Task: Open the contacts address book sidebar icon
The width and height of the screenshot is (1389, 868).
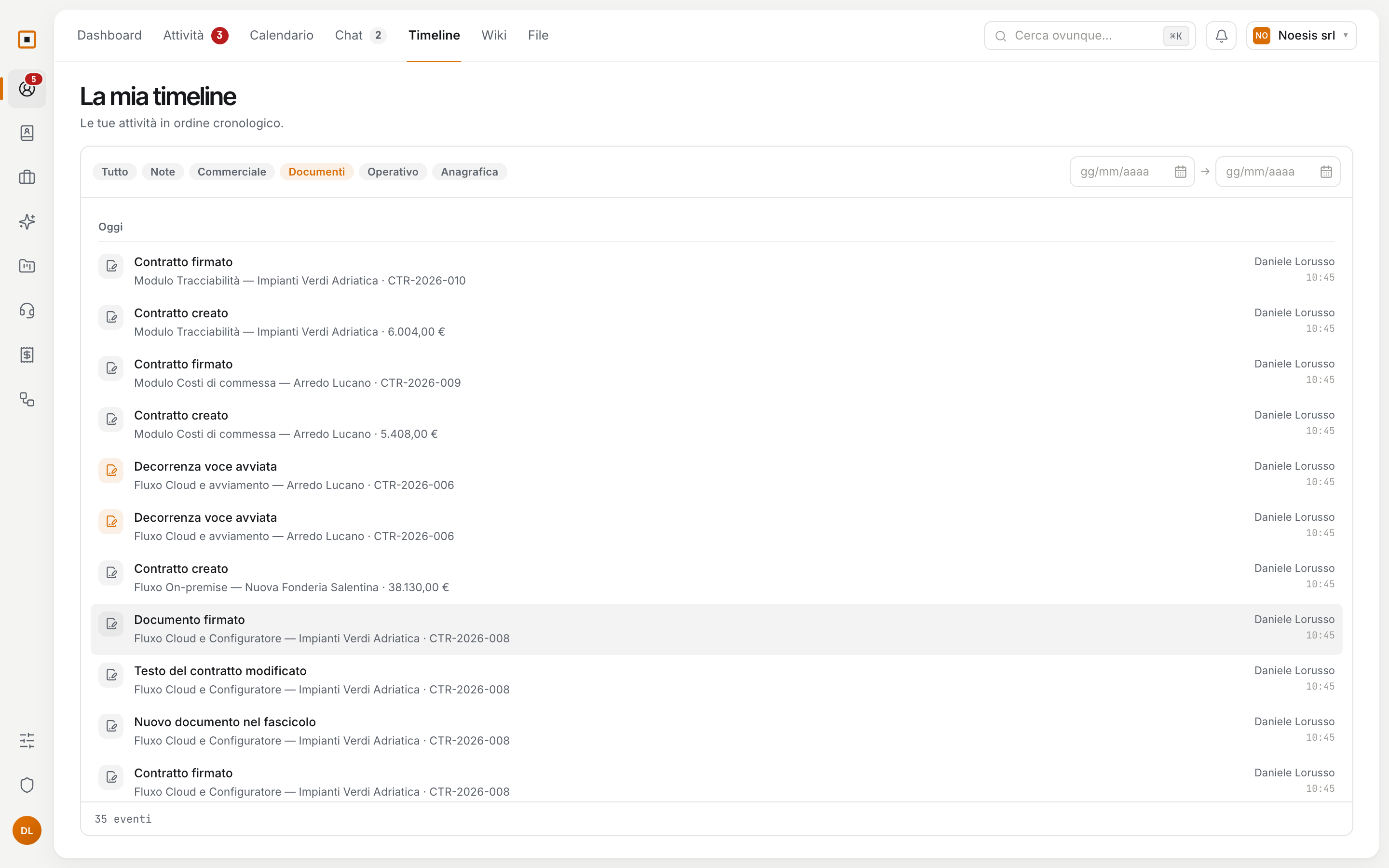Action: [27, 133]
